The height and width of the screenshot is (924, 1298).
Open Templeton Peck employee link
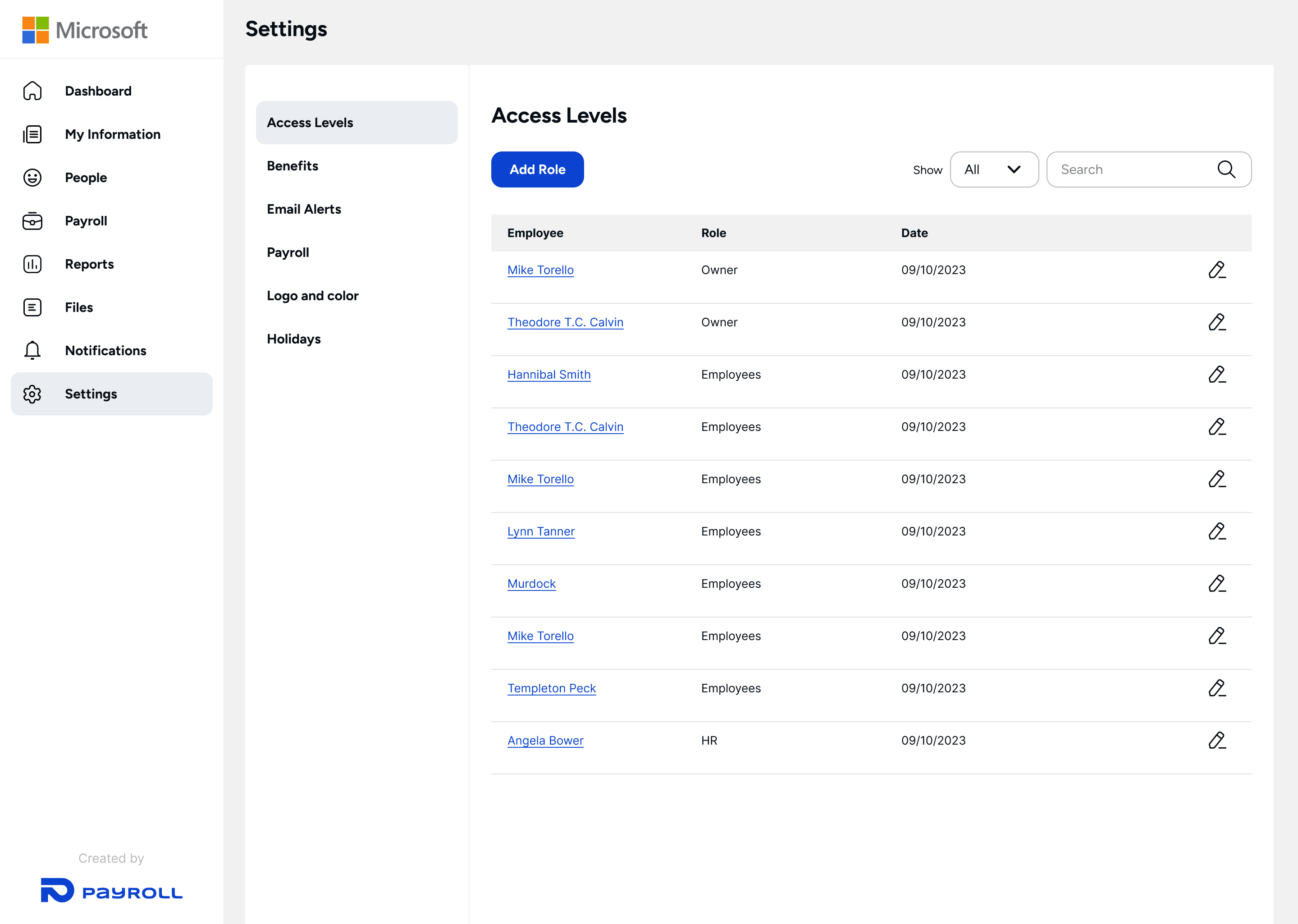click(x=551, y=688)
